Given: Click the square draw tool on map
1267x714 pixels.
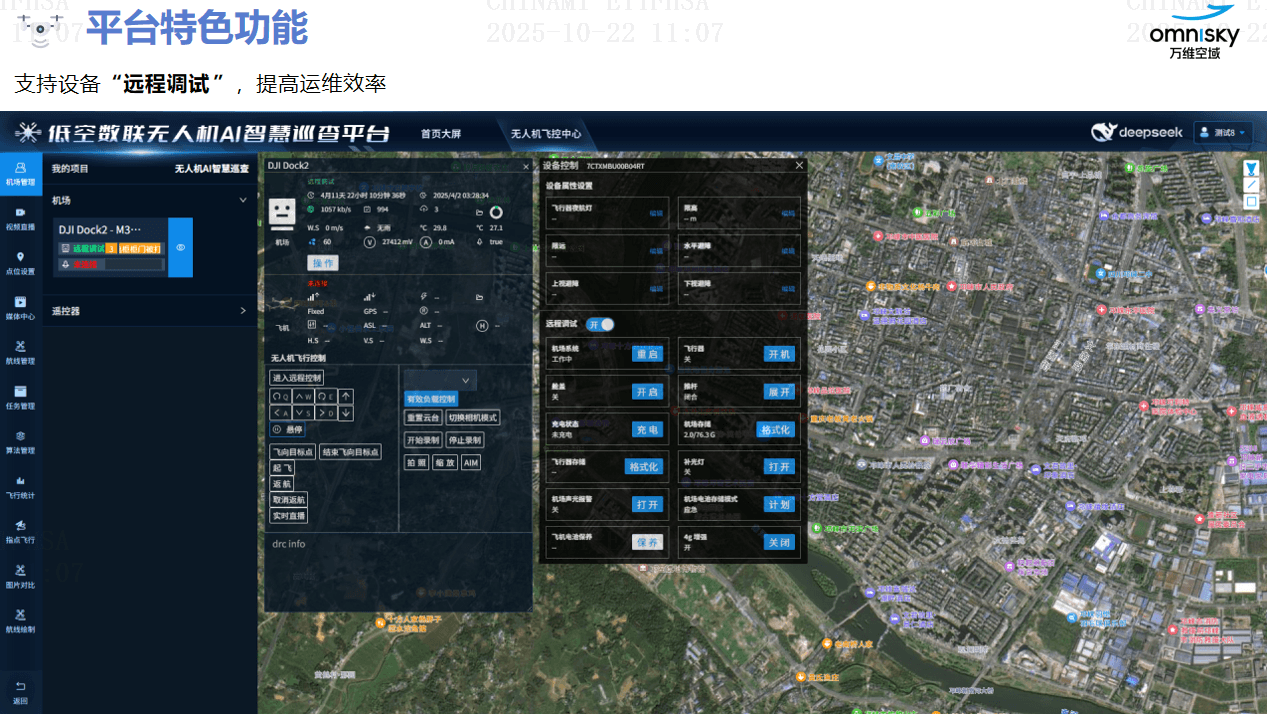Looking at the screenshot, I should point(1250,202).
